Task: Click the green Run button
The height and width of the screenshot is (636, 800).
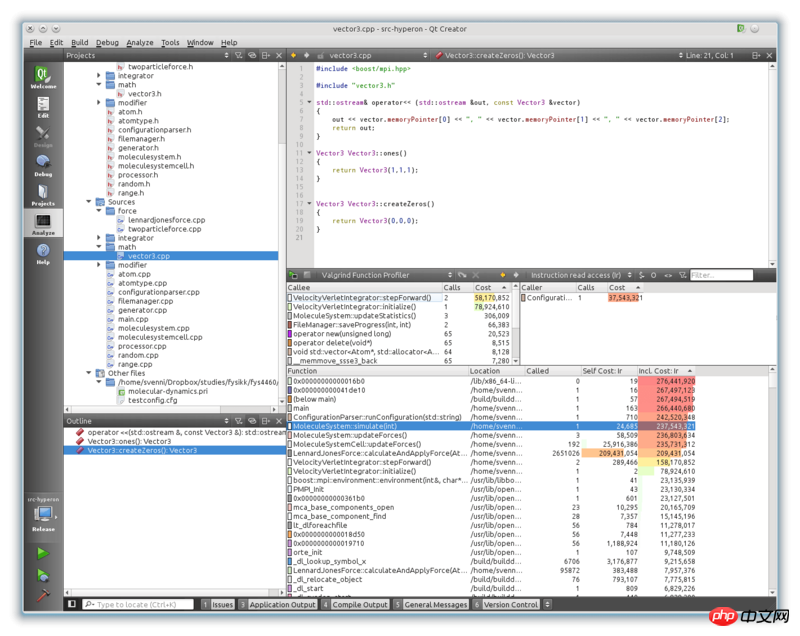Action: (x=43, y=553)
